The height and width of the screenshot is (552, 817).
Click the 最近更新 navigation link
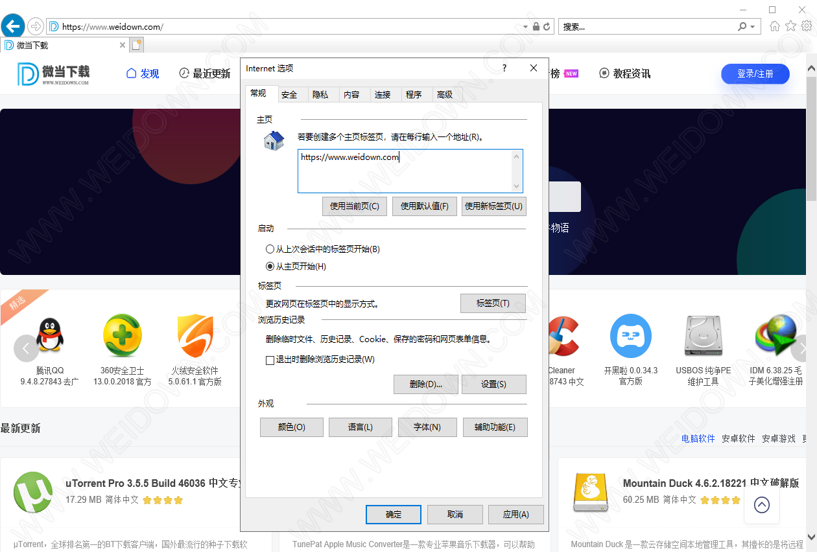(x=204, y=73)
